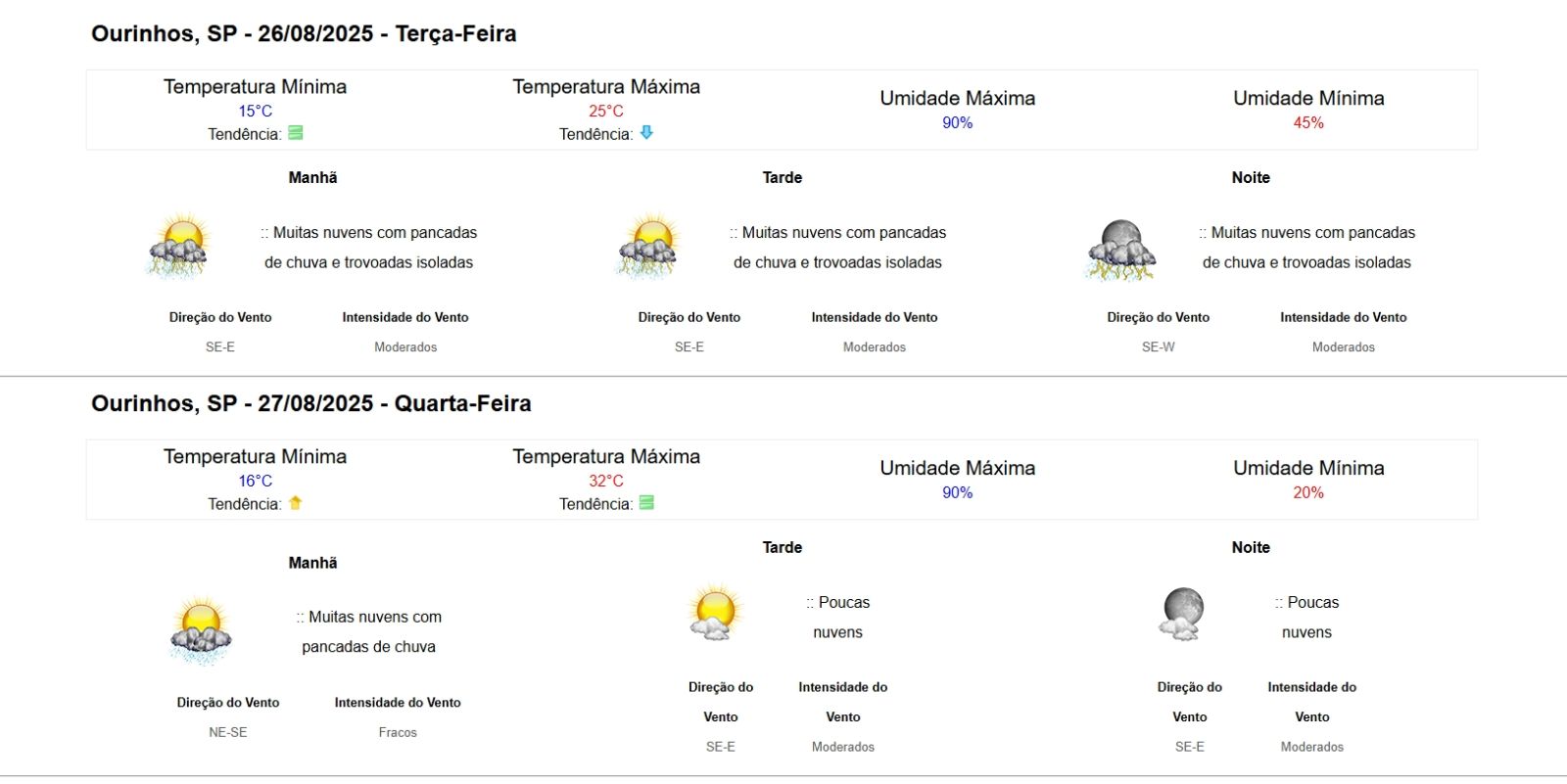Click the blue down-arrow trend icon for 26/08

[x=646, y=133]
